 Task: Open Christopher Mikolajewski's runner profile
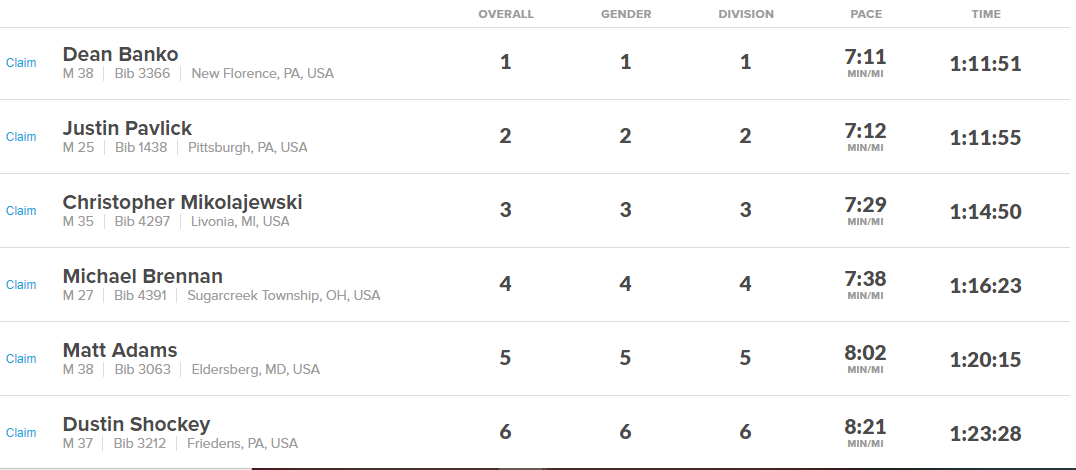[182, 202]
